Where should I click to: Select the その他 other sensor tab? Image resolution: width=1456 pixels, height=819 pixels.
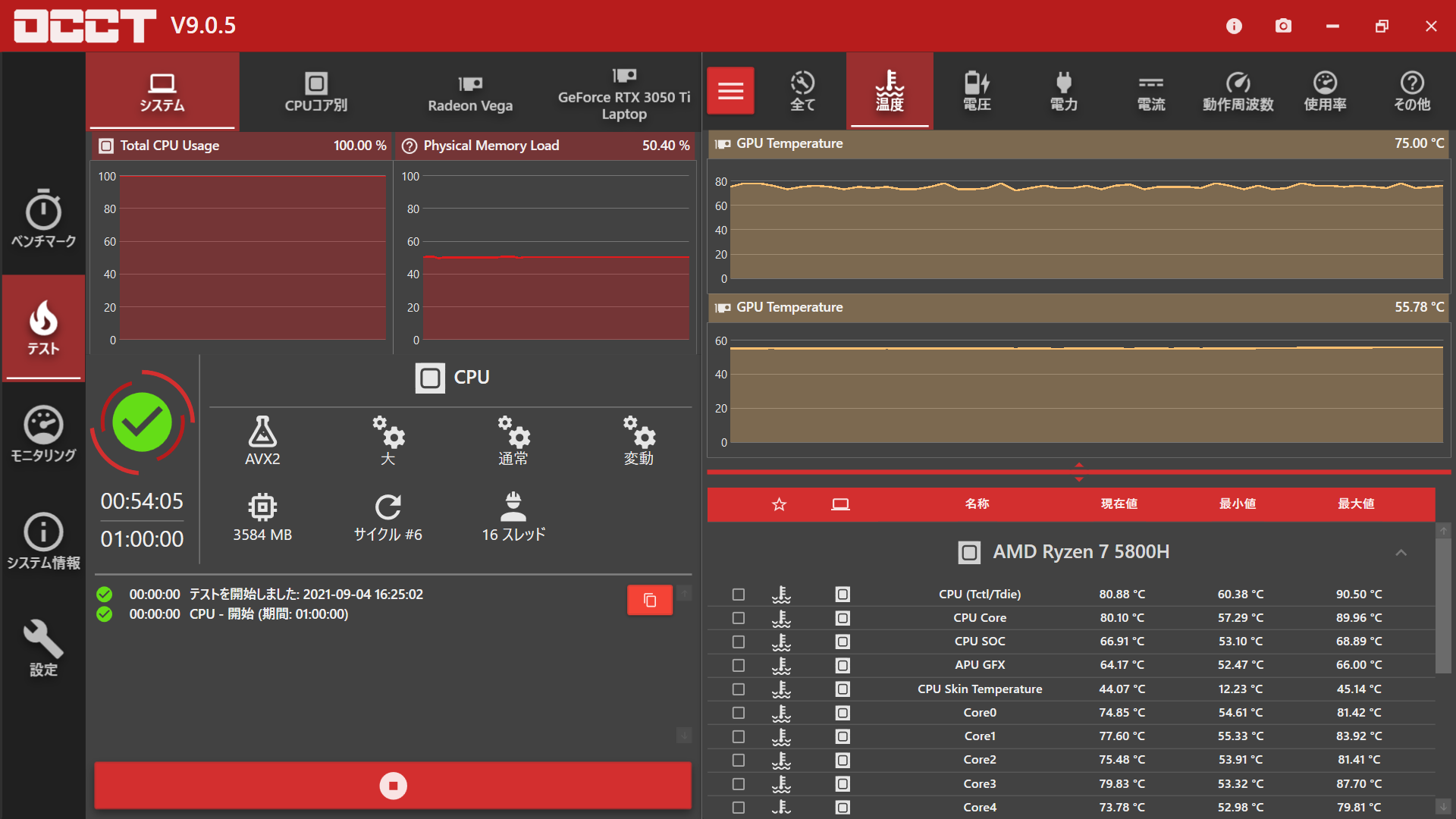[x=1412, y=91]
